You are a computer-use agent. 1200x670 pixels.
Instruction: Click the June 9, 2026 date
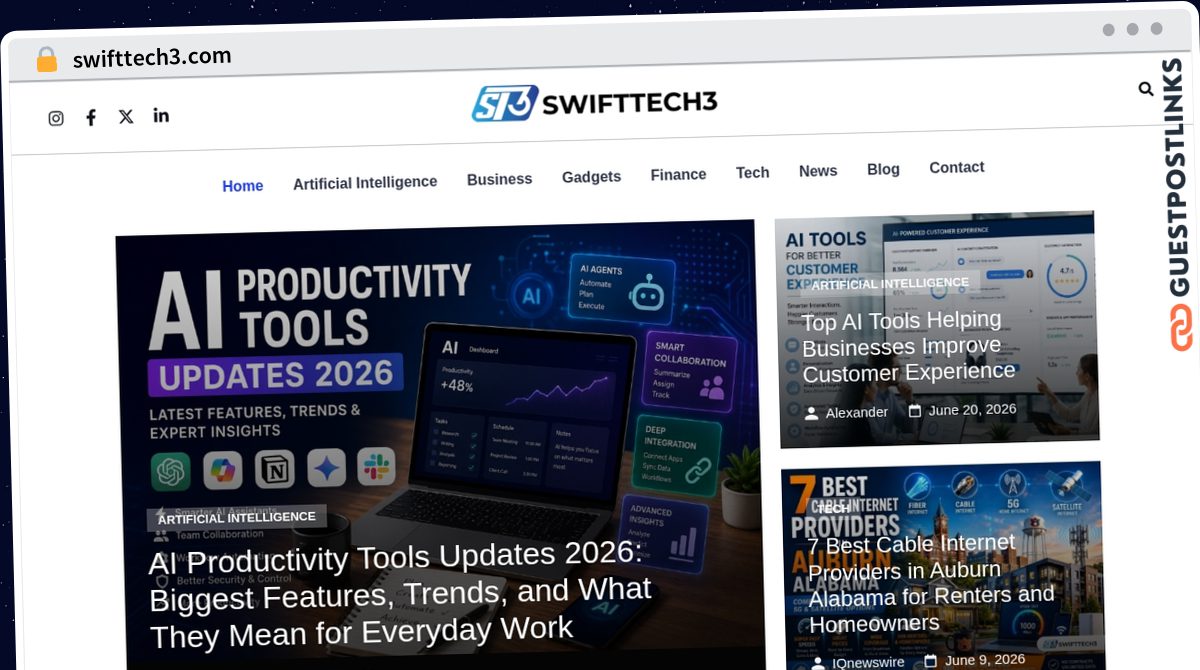pyautogui.click(x=985, y=660)
